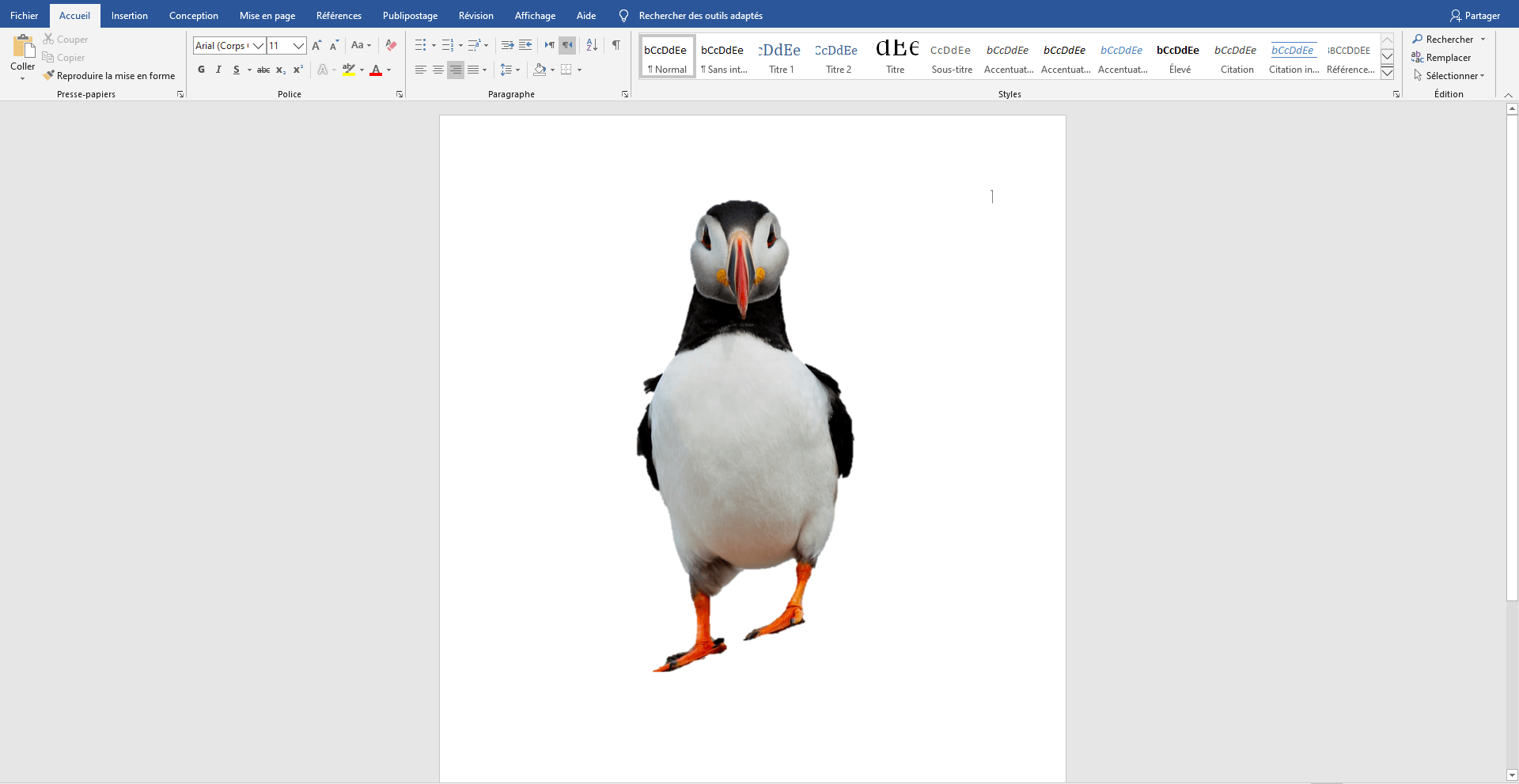This screenshot has width=1519, height=784.
Task: Switch to the Références tab
Action: pyautogui.click(x=339, y=16)
